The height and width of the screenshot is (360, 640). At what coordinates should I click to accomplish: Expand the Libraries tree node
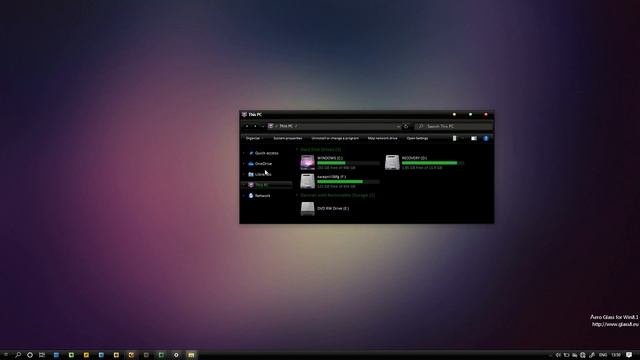pyautogui.click(x=244, y=174)
